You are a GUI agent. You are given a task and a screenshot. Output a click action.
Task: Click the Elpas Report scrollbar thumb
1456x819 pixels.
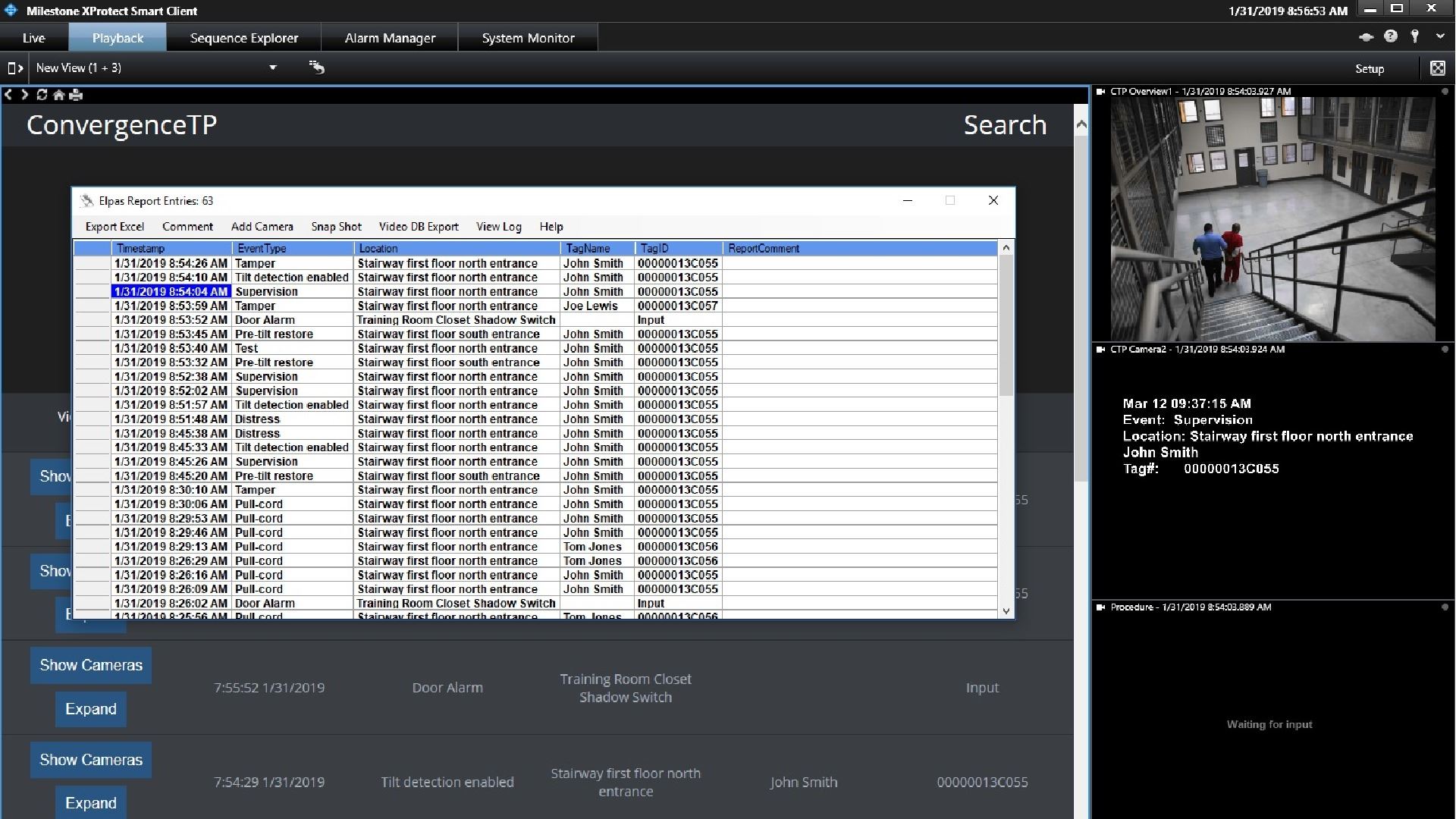(x=1006, y=325)
